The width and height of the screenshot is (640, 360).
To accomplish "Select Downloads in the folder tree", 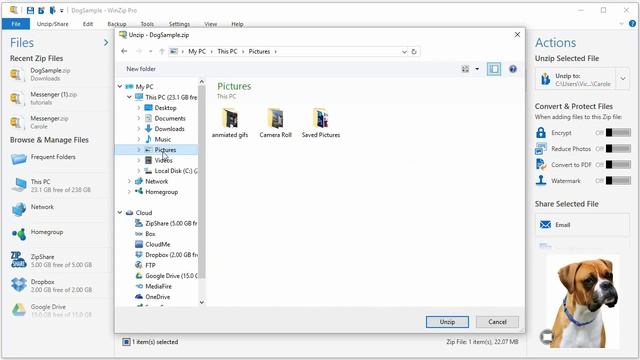I will click(x=169, y=129).
